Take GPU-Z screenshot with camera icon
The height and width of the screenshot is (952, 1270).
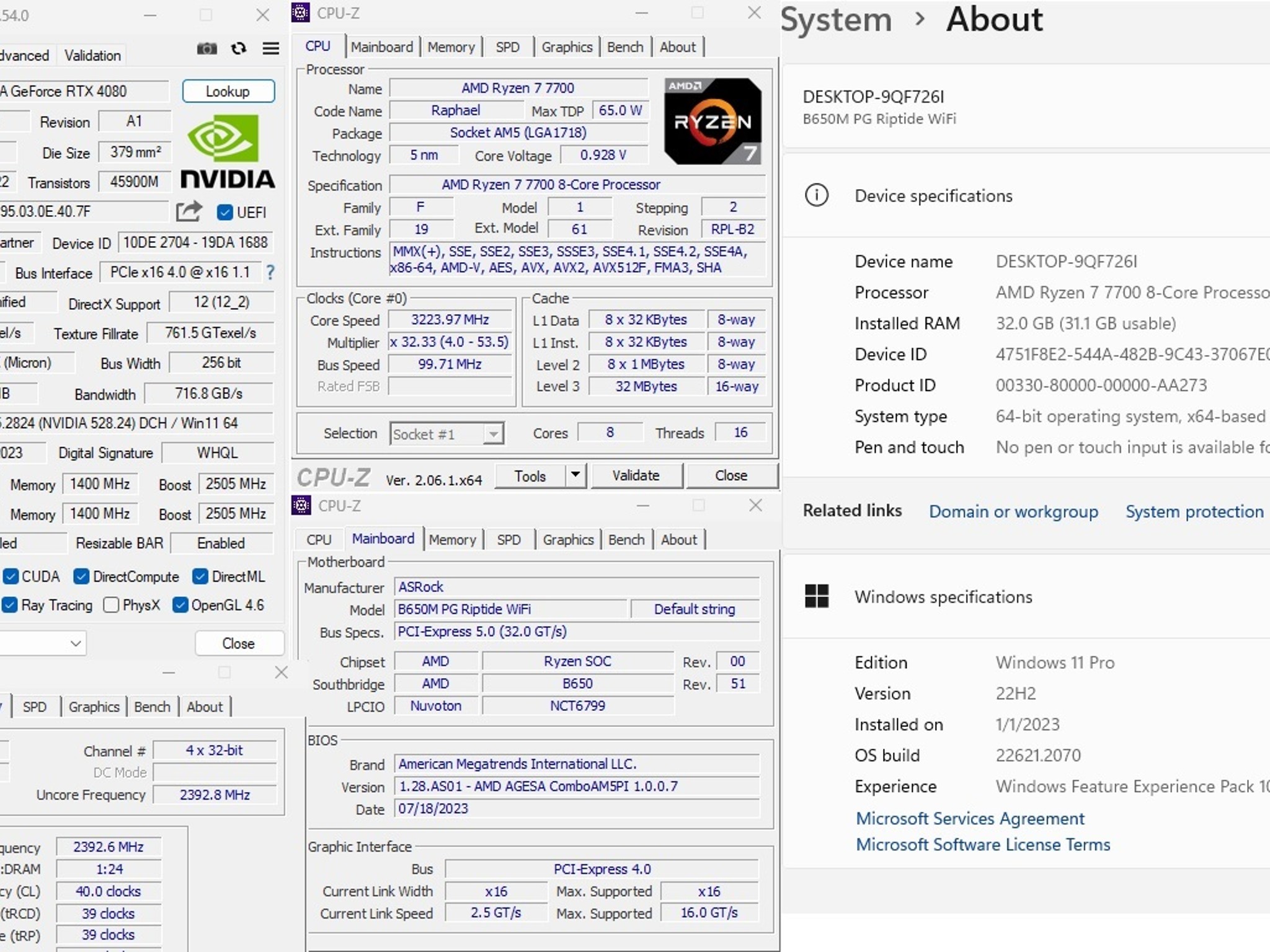pos(206,48)
